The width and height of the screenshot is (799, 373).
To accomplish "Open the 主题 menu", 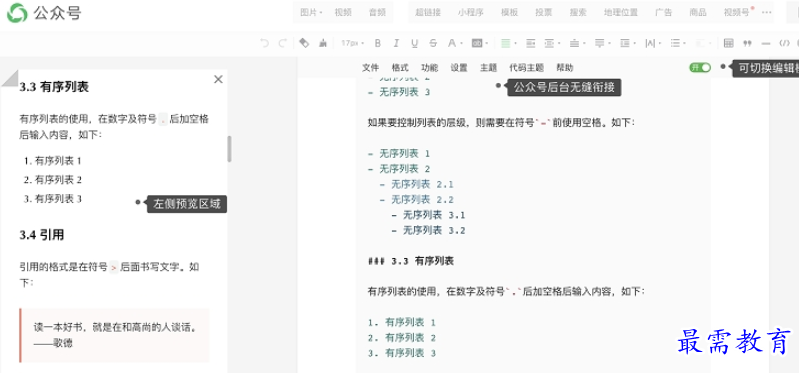I will click(489, 67).
